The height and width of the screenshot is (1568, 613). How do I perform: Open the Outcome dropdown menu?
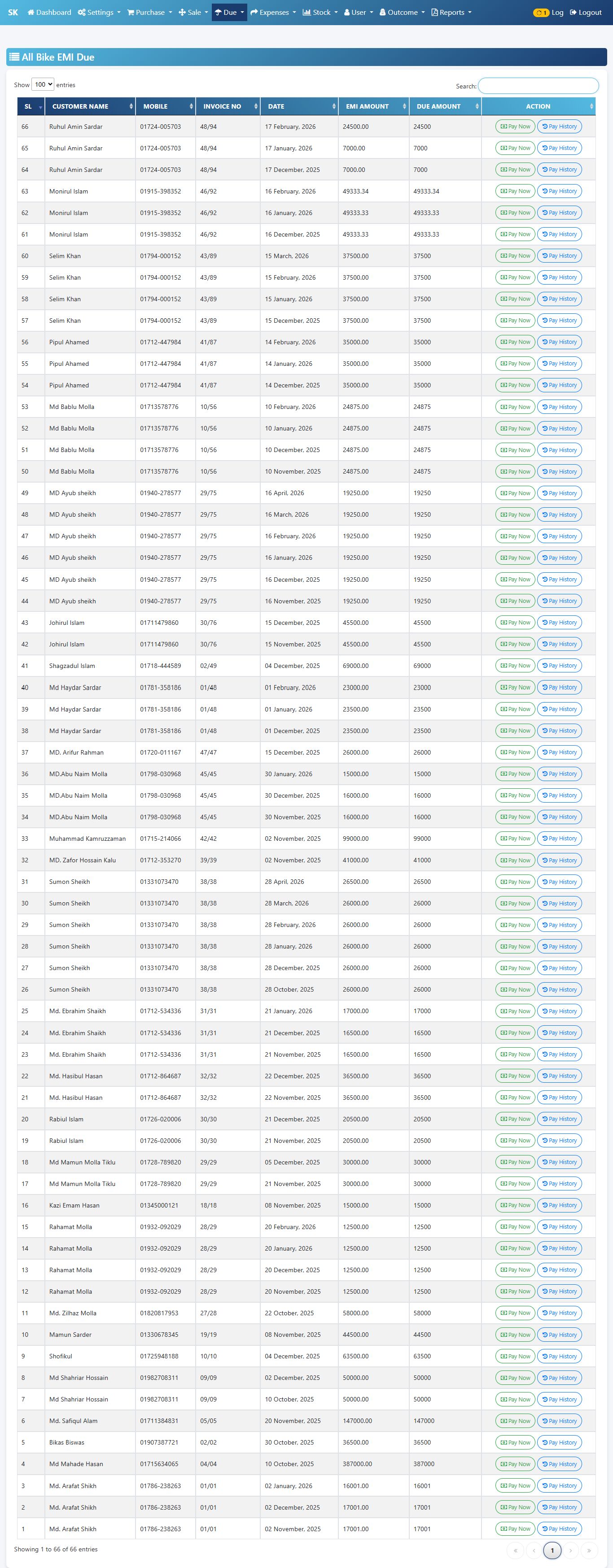pos(403,12)
